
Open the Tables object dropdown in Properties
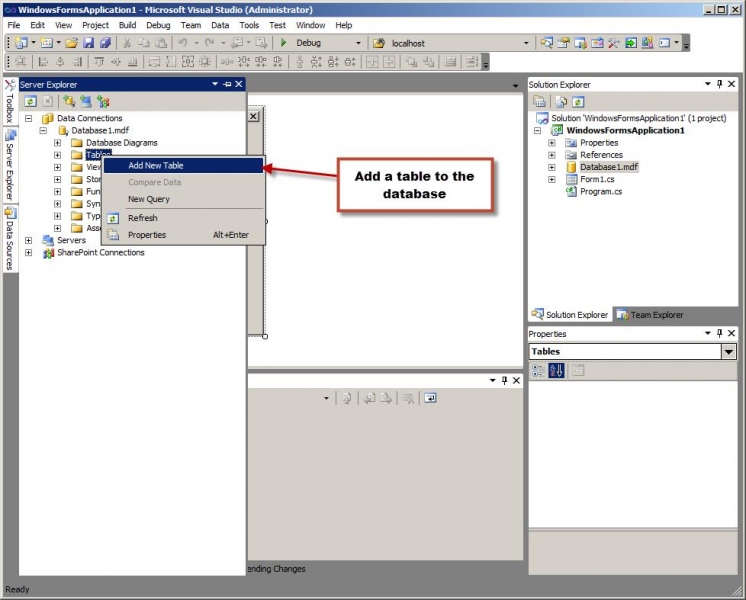[728, 352]
